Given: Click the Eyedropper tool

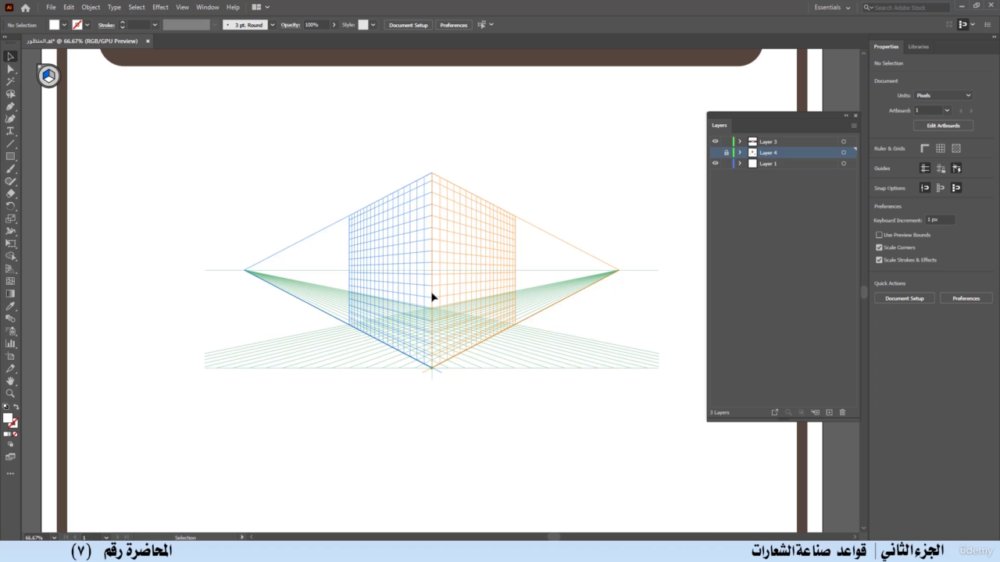Looking at the screenshot, I should pyautogui.click(x=10, y=306).
